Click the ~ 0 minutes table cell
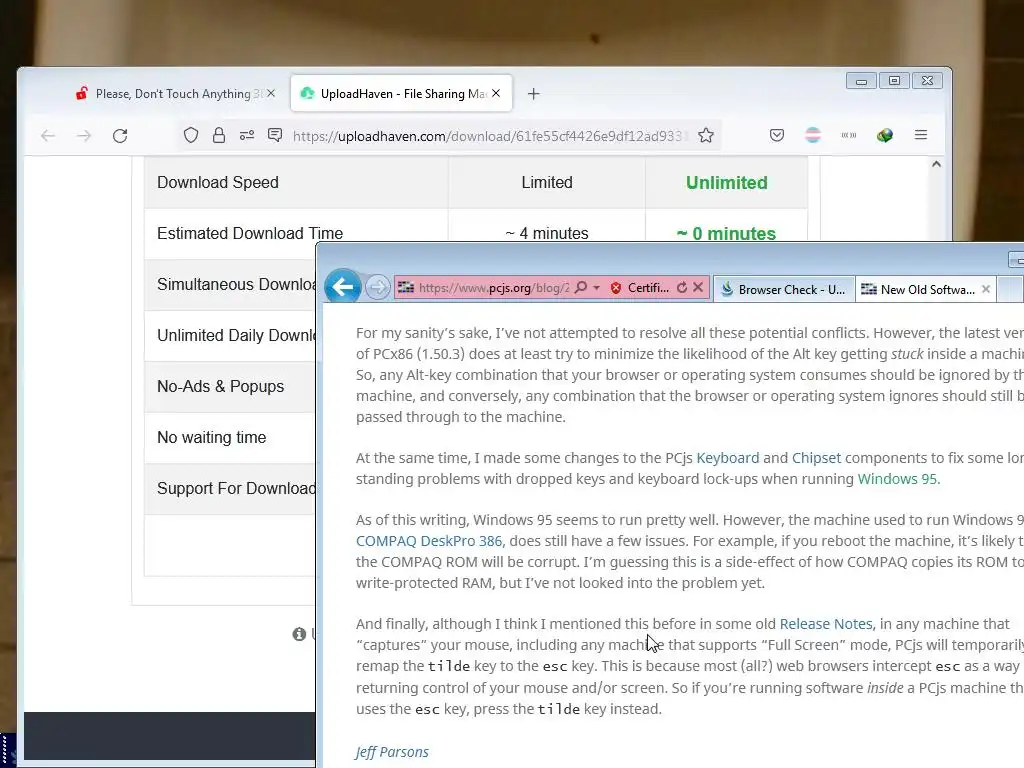Image resolution: width=1024 pixels, height=768 pixels. tap(726, 233)
